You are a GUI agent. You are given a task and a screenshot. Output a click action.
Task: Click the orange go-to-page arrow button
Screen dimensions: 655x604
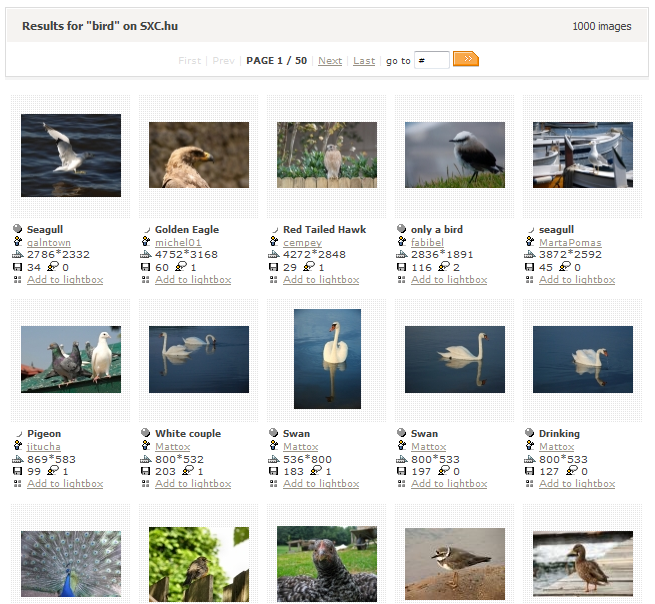coord(466,59)
